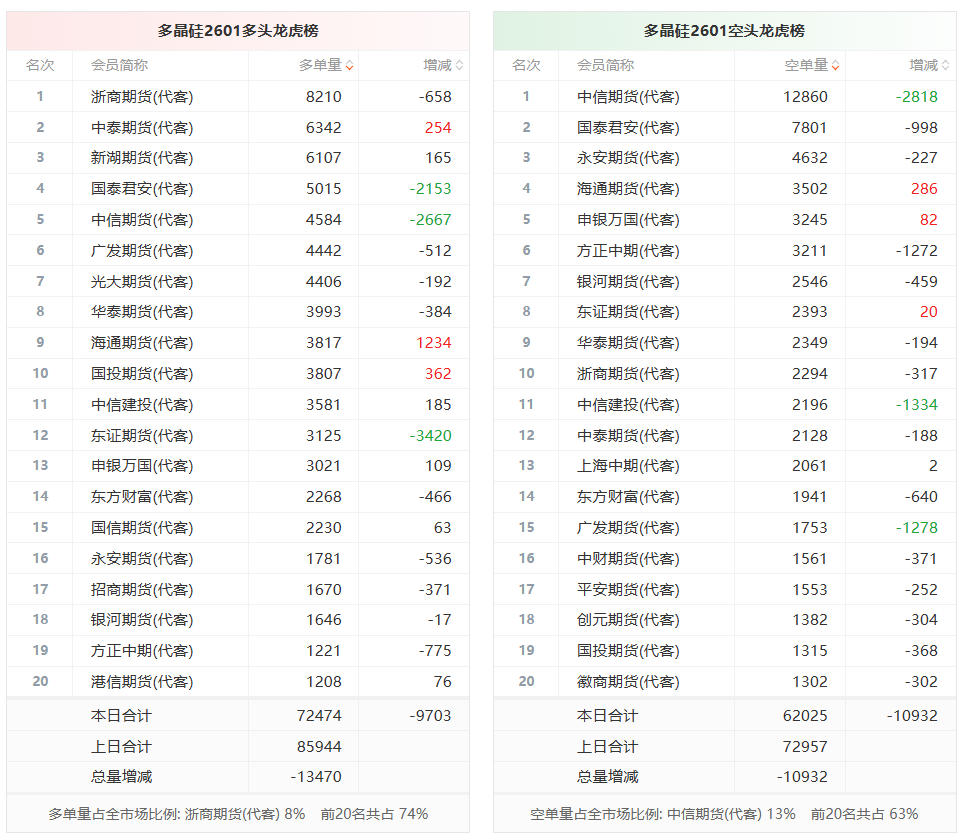Click long total change -13470

point(316,777)
